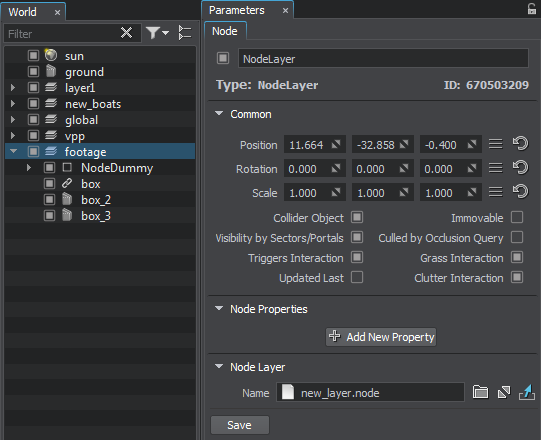
Task: Reset the Rotation values
Action: 520,168
